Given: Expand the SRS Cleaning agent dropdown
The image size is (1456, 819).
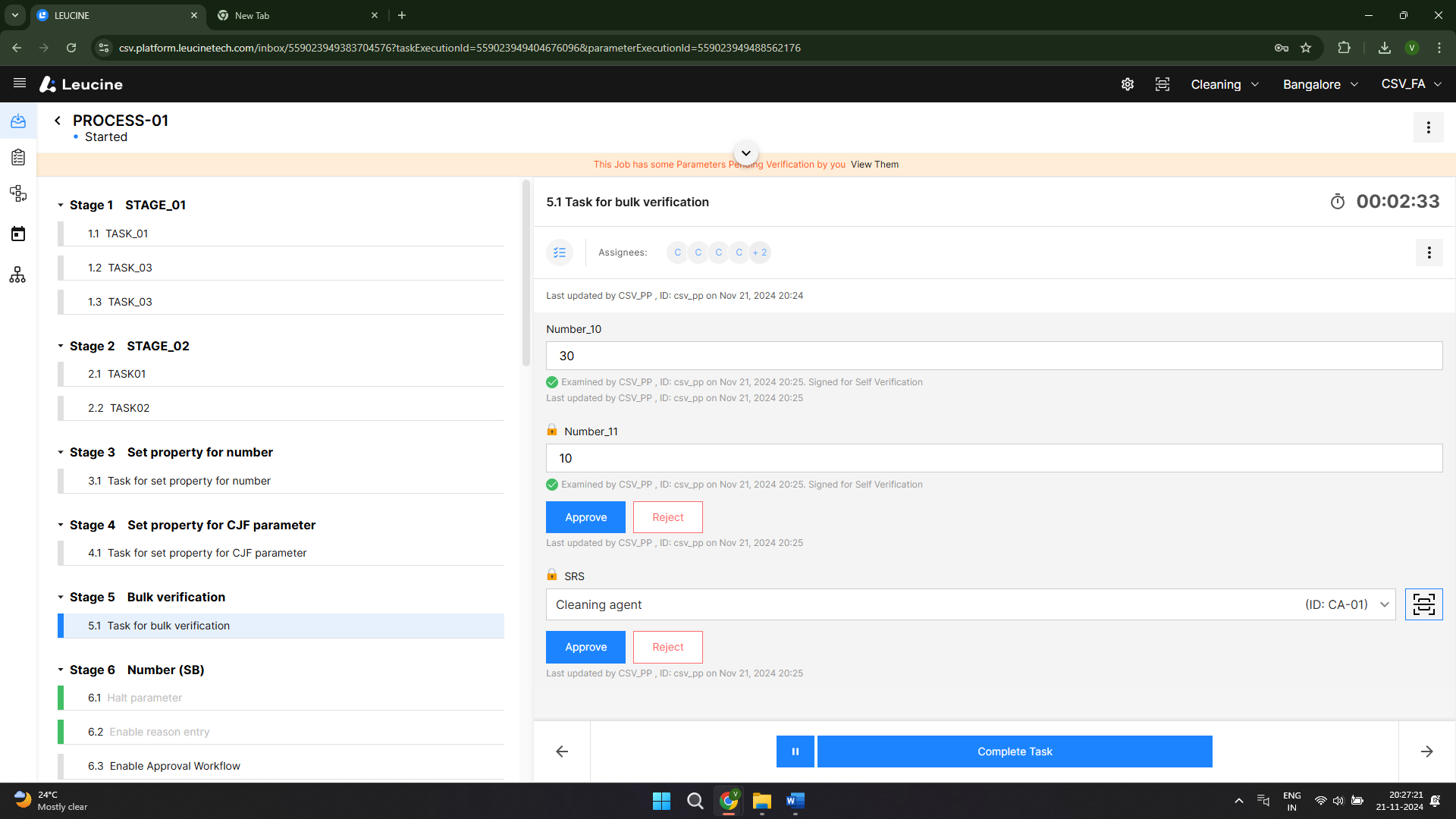Looking at the screenshot, I should tap(1384, 604).
